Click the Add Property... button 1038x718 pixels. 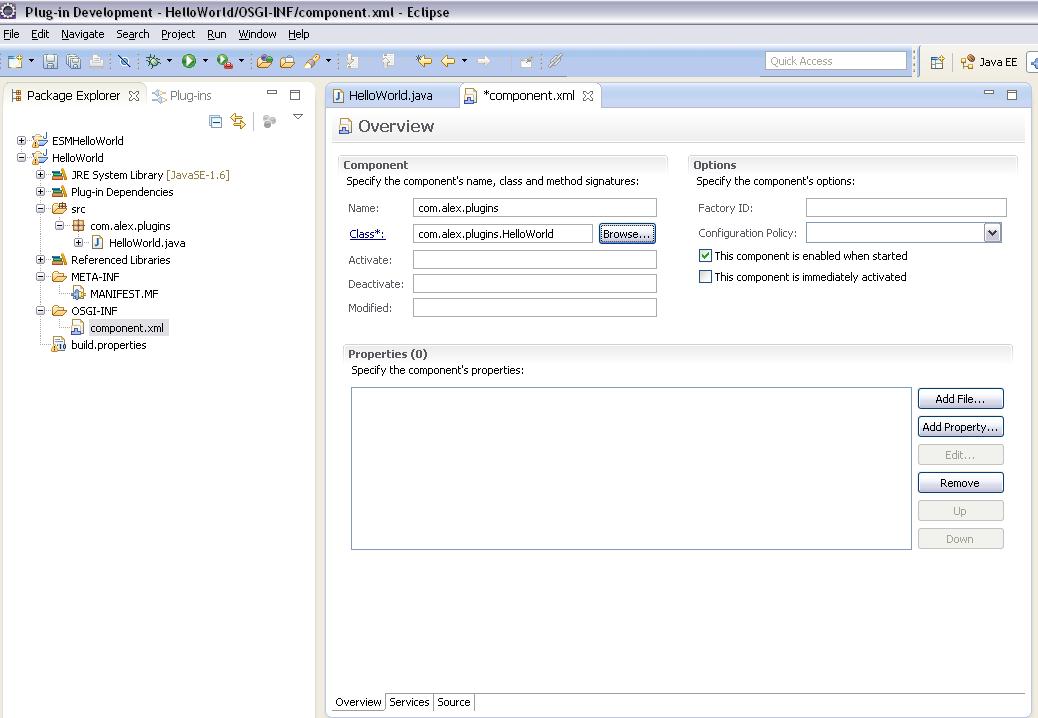point(960,427)
